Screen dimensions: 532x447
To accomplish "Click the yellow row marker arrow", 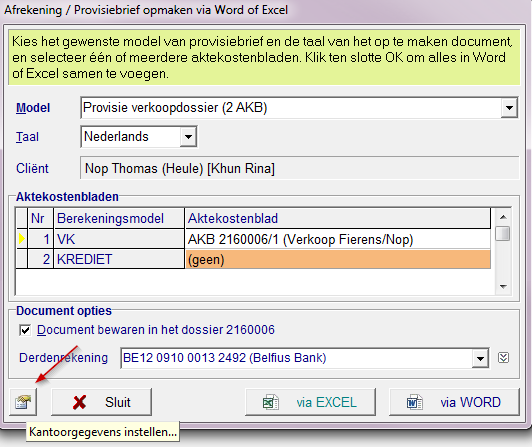I will pos(22,239).
